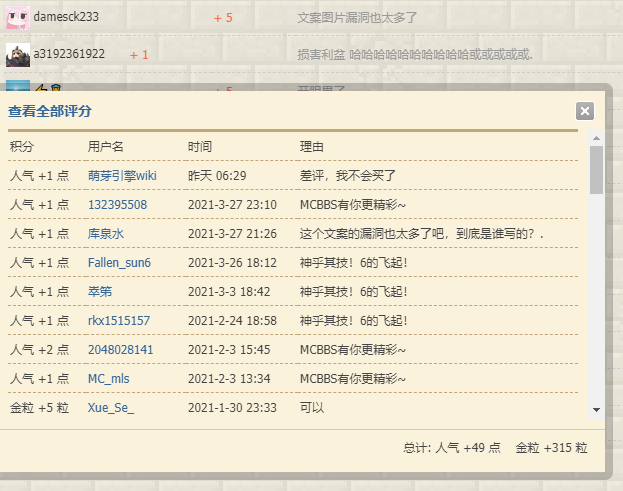
Task: Open MC_mls user link
Action: point(108,379)
